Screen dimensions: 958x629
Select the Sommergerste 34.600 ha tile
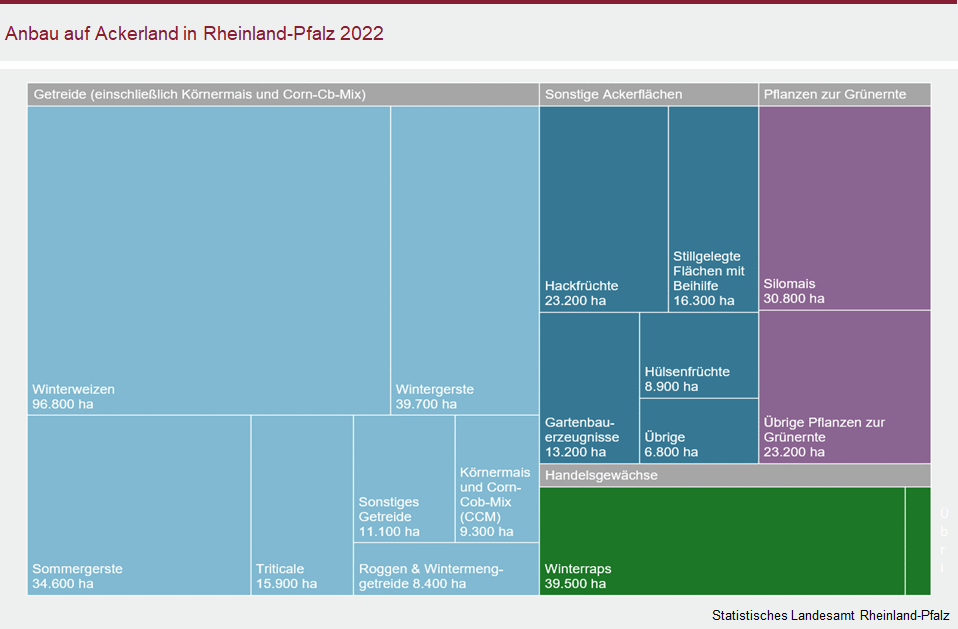coord(139,505)
